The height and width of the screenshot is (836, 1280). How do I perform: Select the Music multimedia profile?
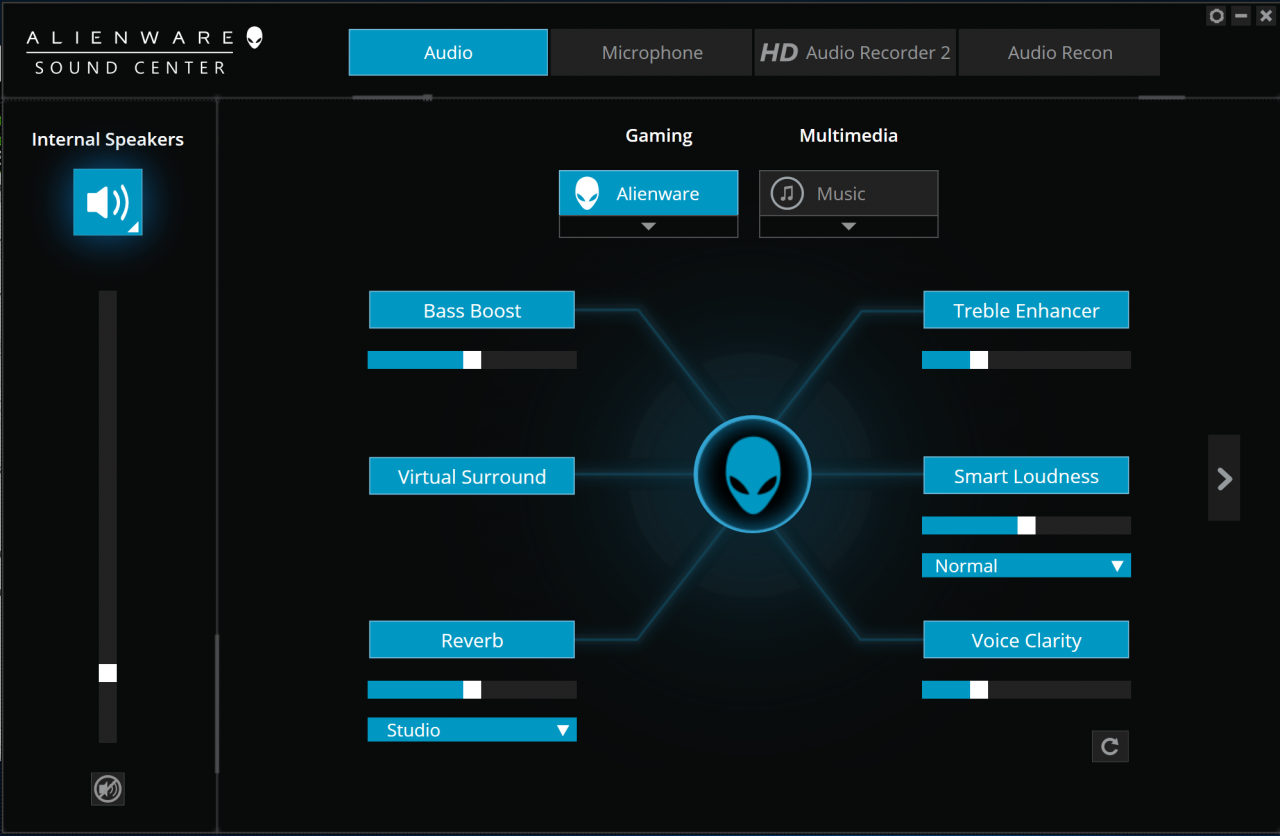click(849, 193)
